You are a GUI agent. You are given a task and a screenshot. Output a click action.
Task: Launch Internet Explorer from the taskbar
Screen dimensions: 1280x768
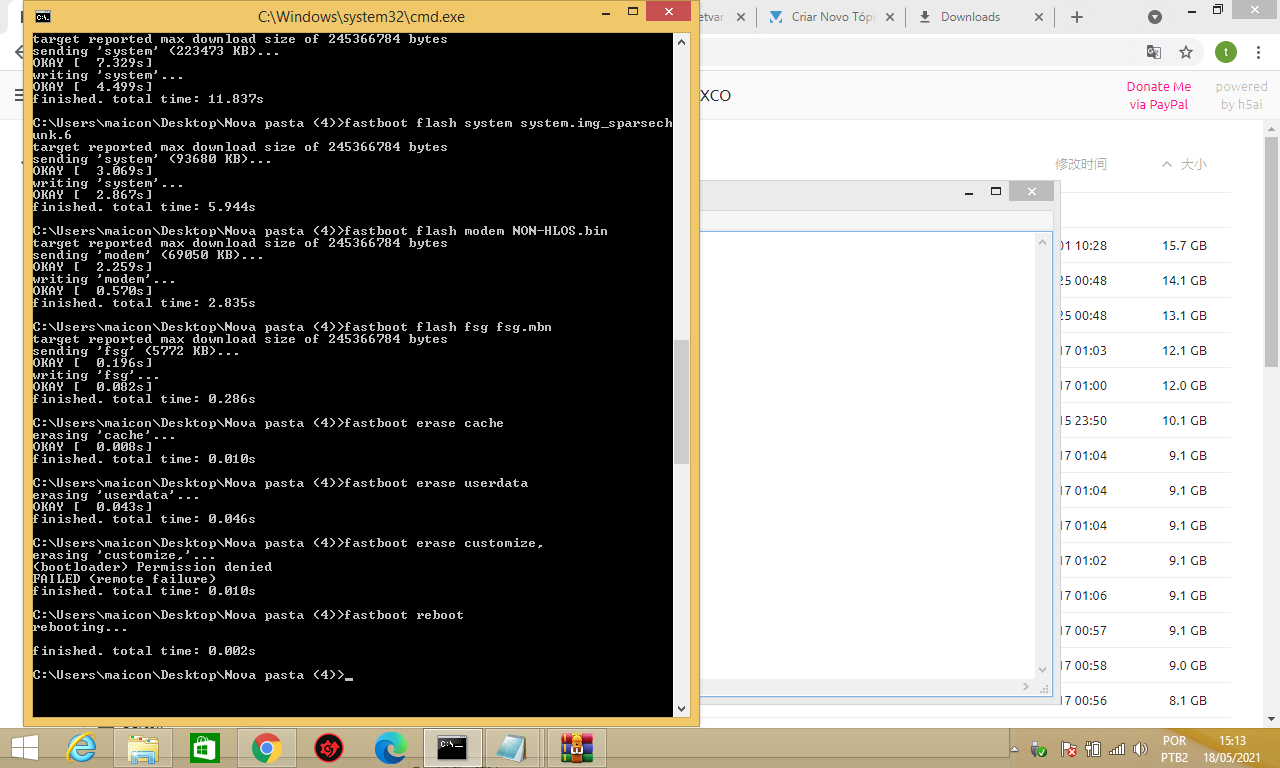pyautogui.click(x=81, y=748)
